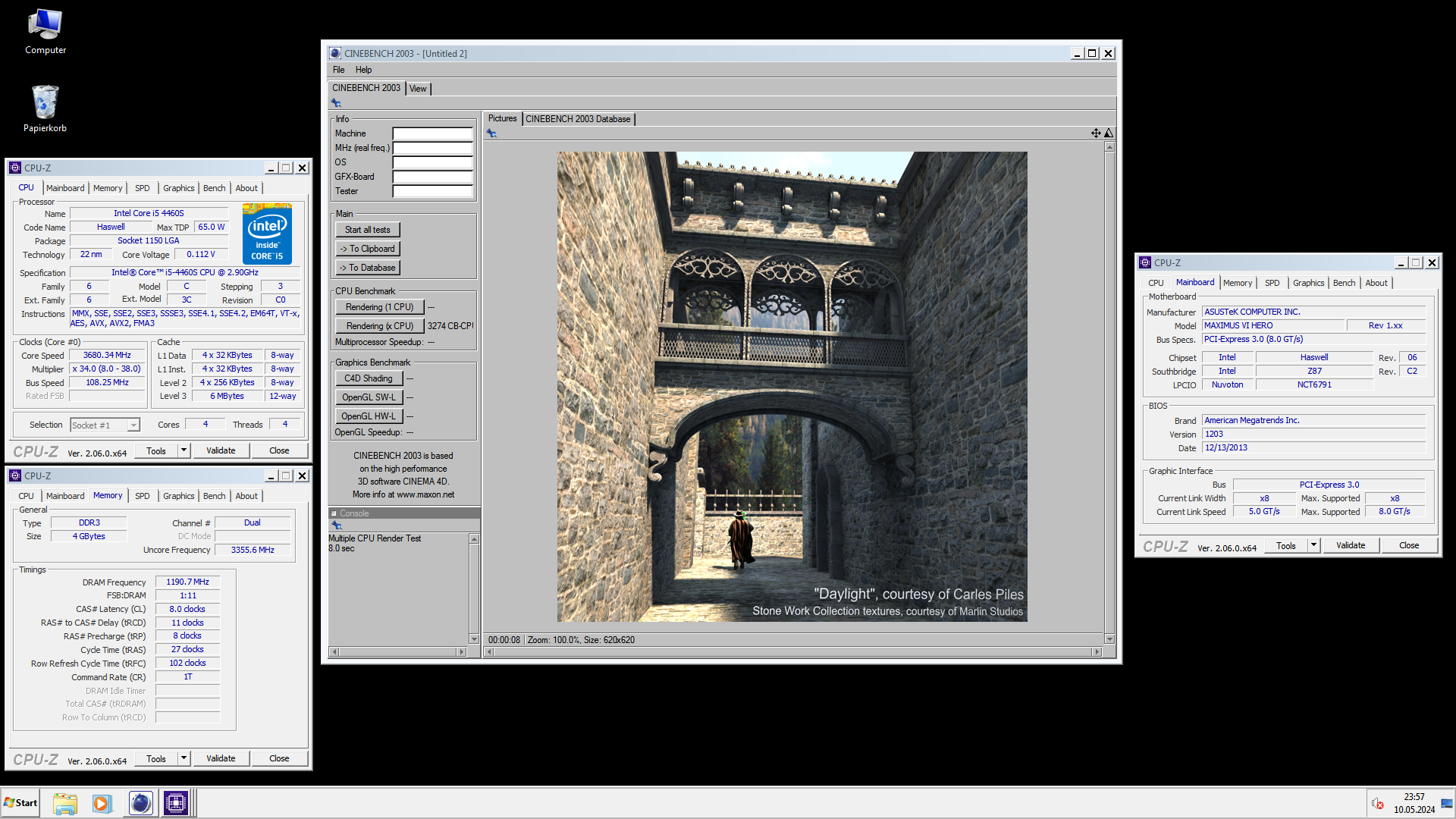This screenshot has width=1456, height=819.
Task: Switch to CPU tab in CPU-Z Mainboard window
Action: tap(1156, 283)
